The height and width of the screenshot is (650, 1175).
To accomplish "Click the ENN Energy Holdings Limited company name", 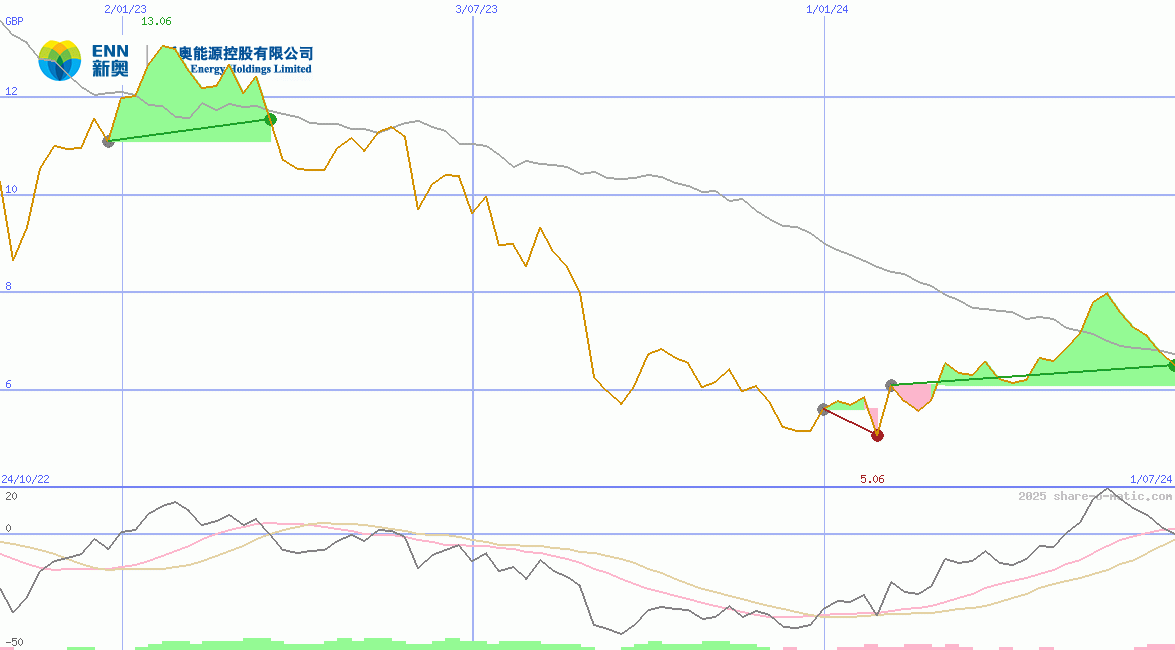I will [238, 60].
